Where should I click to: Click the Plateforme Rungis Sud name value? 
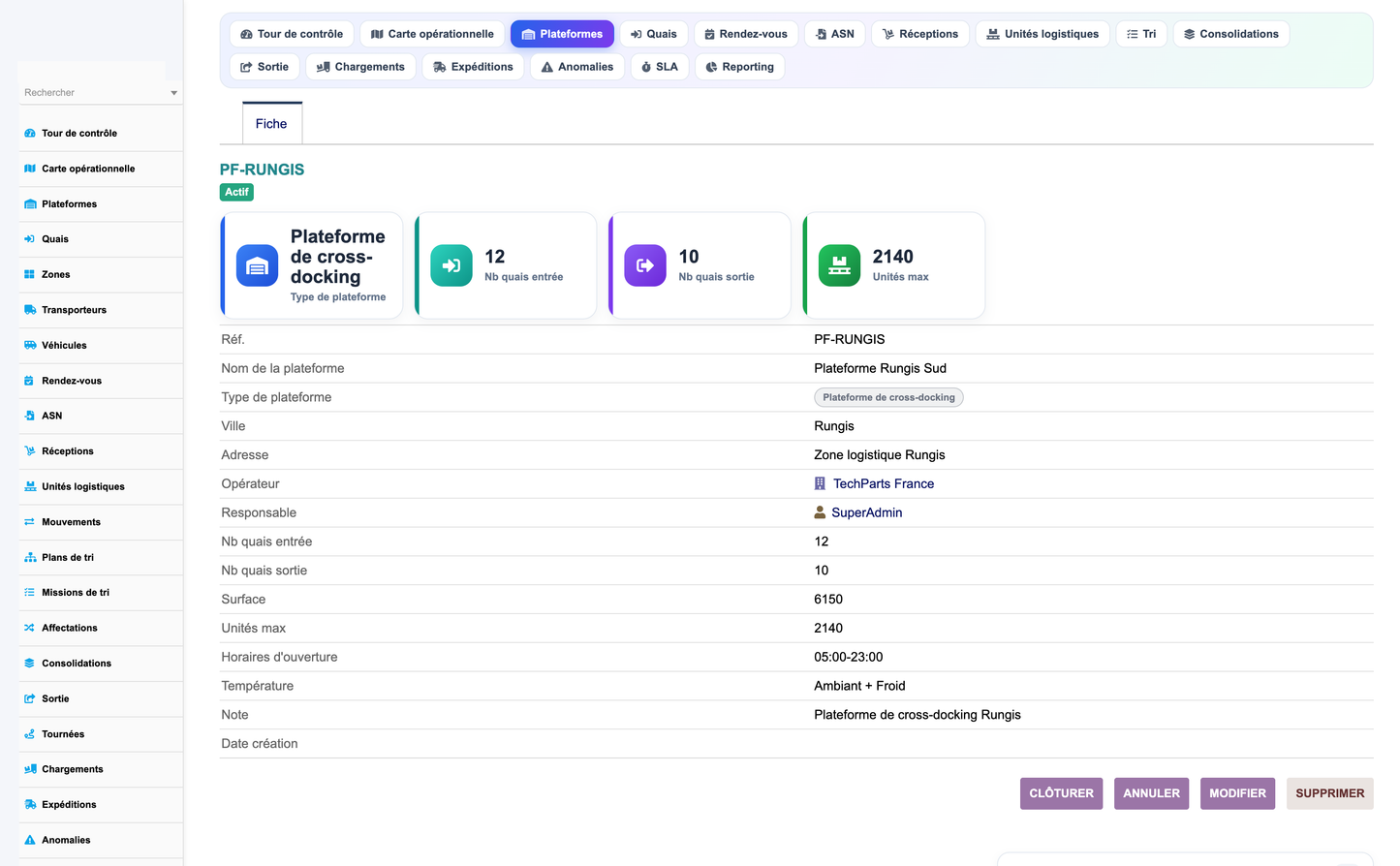(x=880, y=368)
